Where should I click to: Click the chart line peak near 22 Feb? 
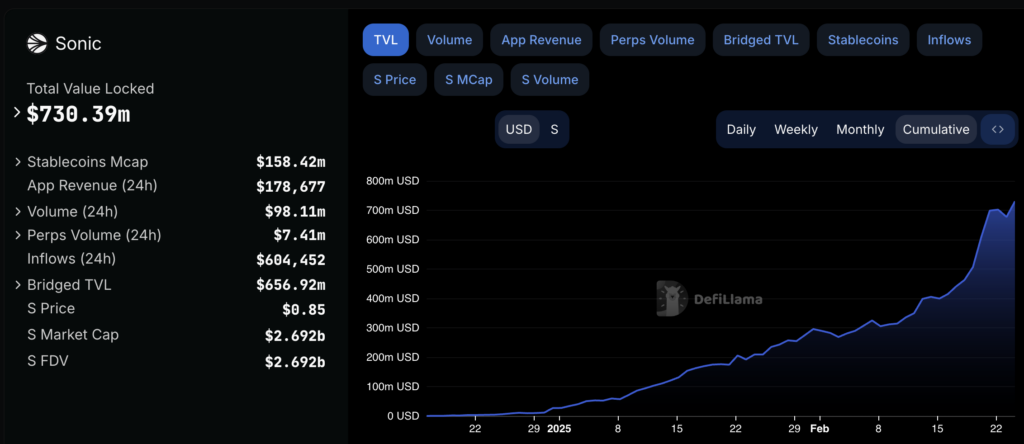996,210
